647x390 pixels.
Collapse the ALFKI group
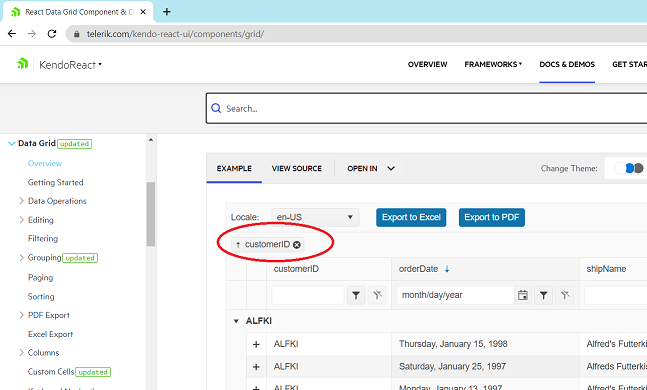[236, 321]
